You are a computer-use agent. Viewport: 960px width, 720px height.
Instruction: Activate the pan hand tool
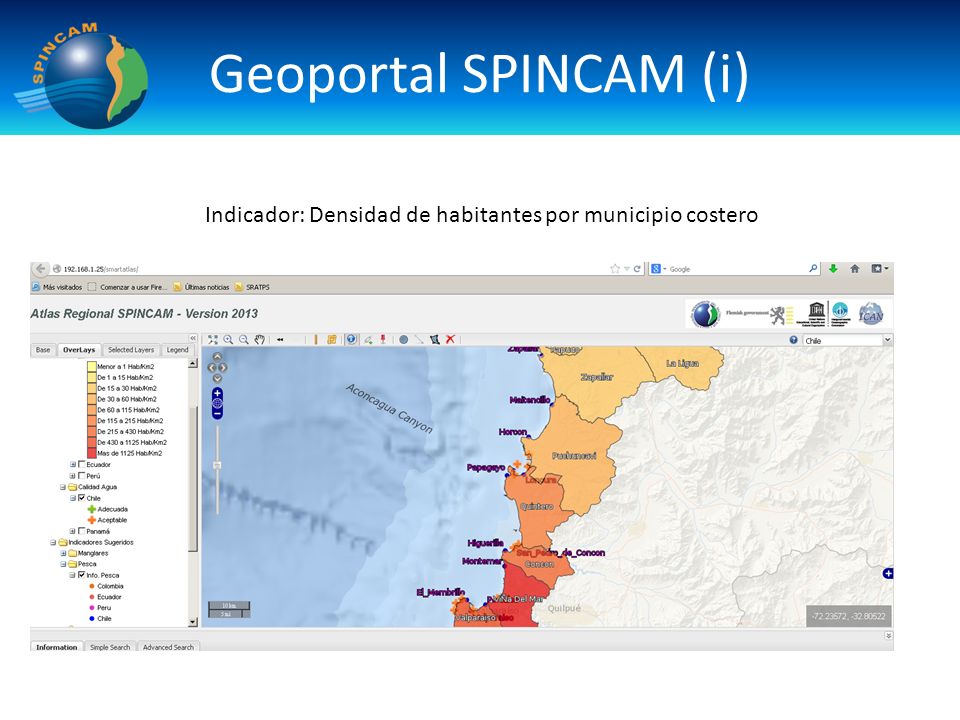[260, 340]
